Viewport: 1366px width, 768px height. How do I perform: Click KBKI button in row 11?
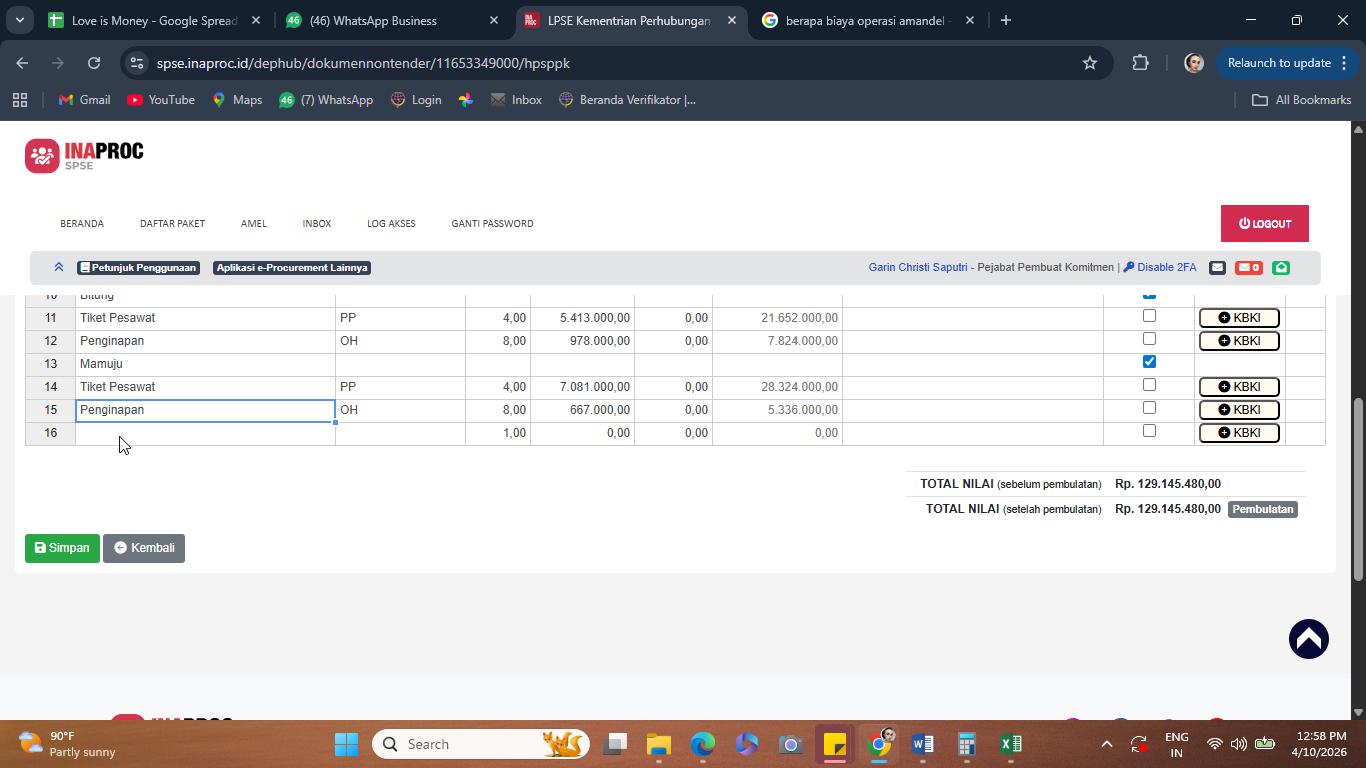point(1239,318)
